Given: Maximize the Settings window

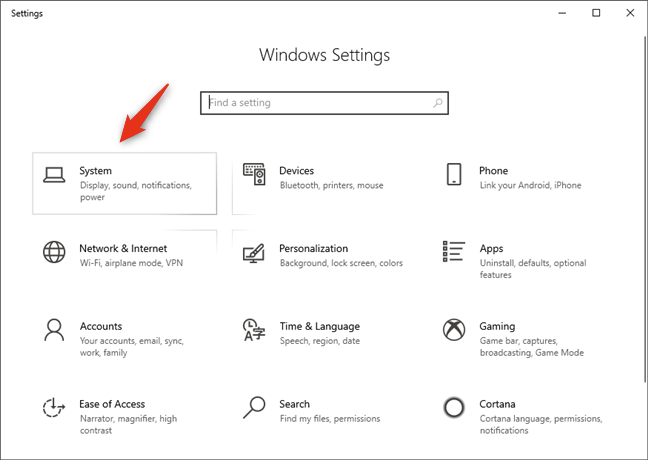Looking at the screenshot, I should coord(596,13).
